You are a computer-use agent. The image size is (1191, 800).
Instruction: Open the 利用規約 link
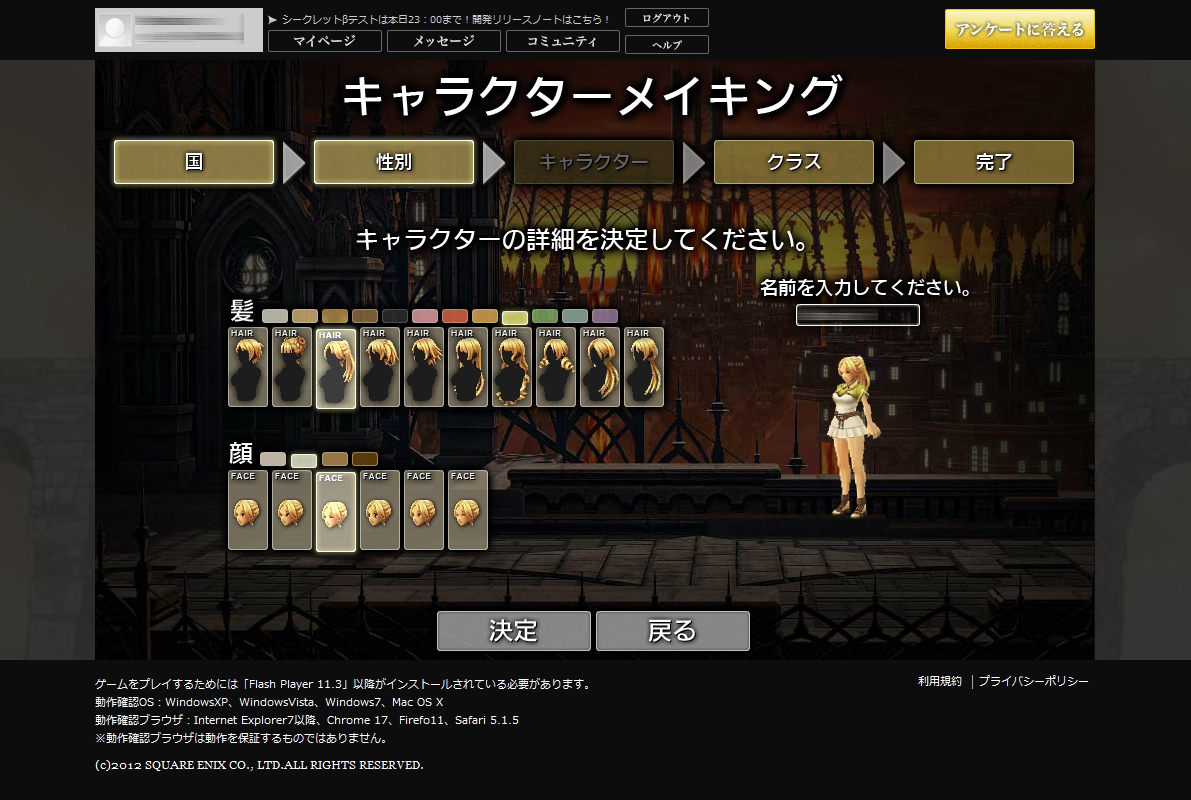940,681
